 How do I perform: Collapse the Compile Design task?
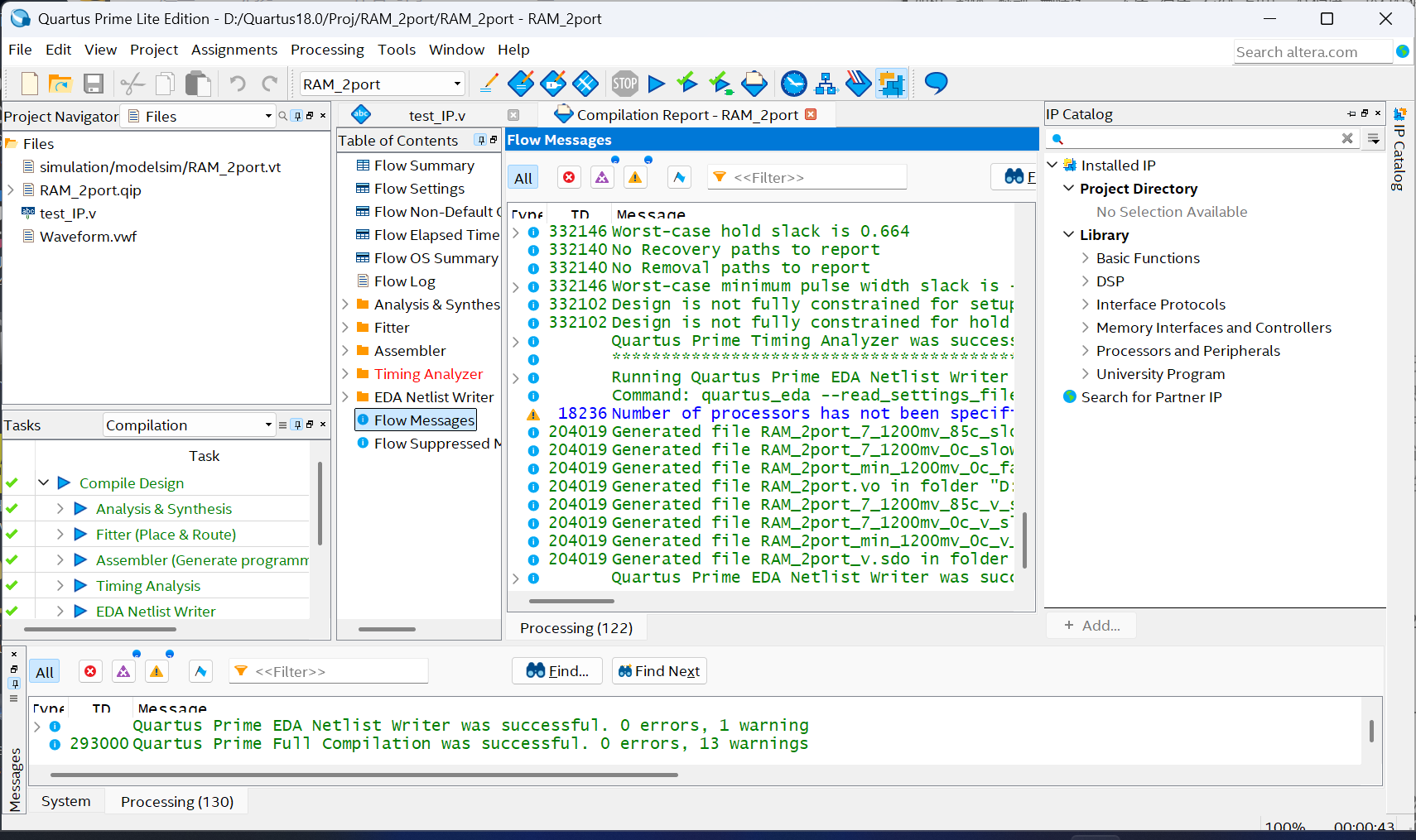(x=44, y=482)
